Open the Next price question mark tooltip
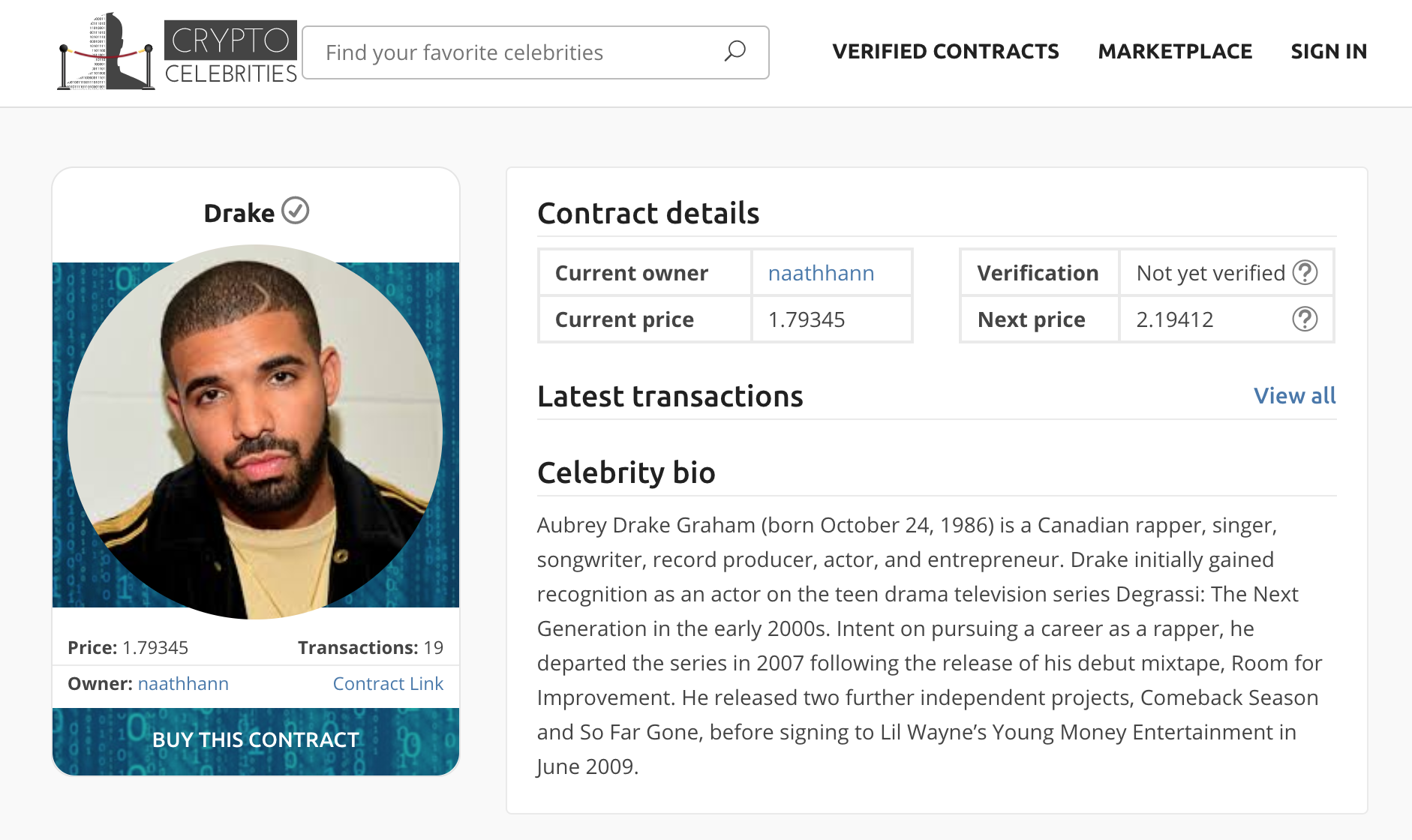This screenshot has width=1412, height=840. tap(1305, 319)
